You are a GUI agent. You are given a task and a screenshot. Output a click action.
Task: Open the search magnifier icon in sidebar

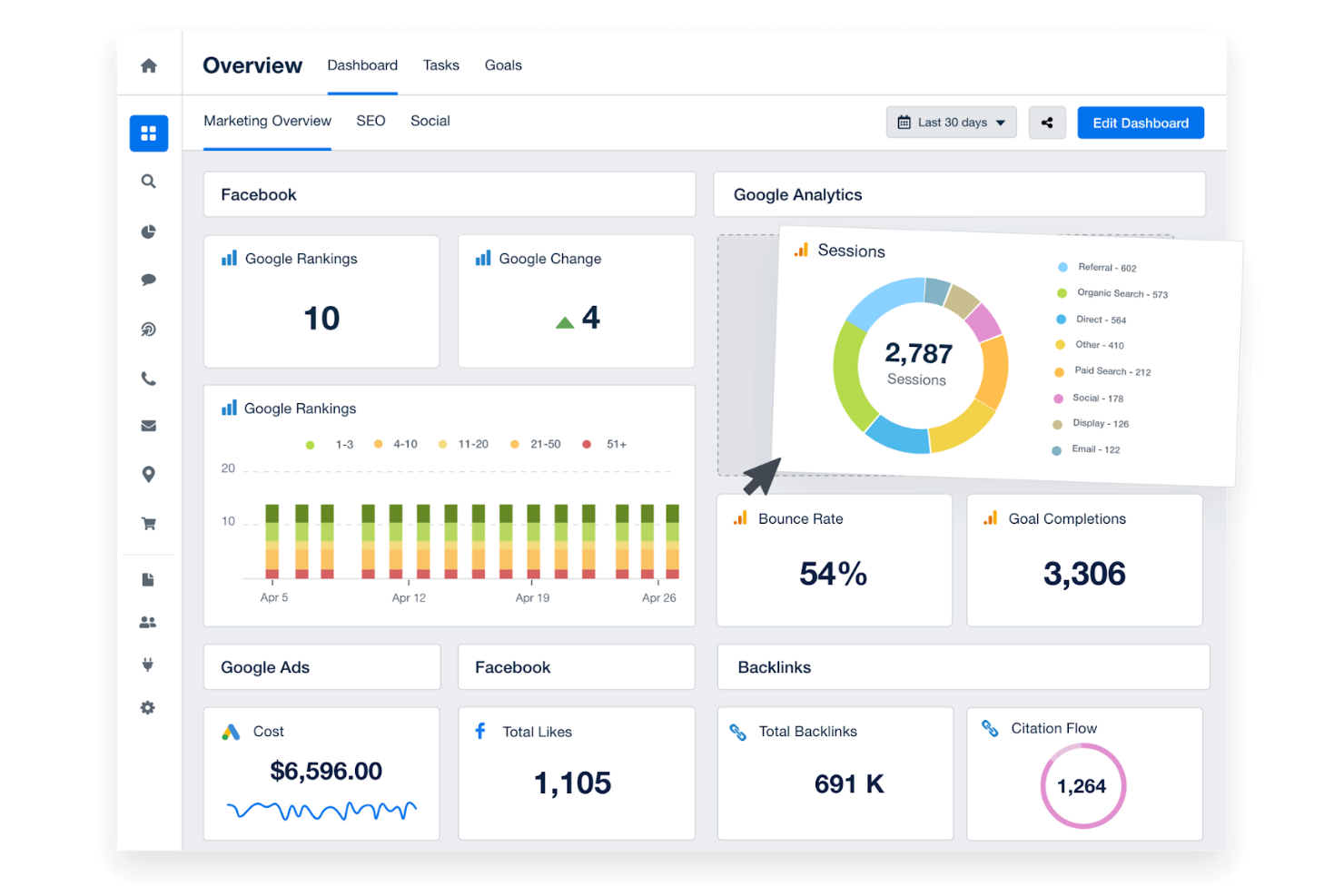tap(149, 182)
